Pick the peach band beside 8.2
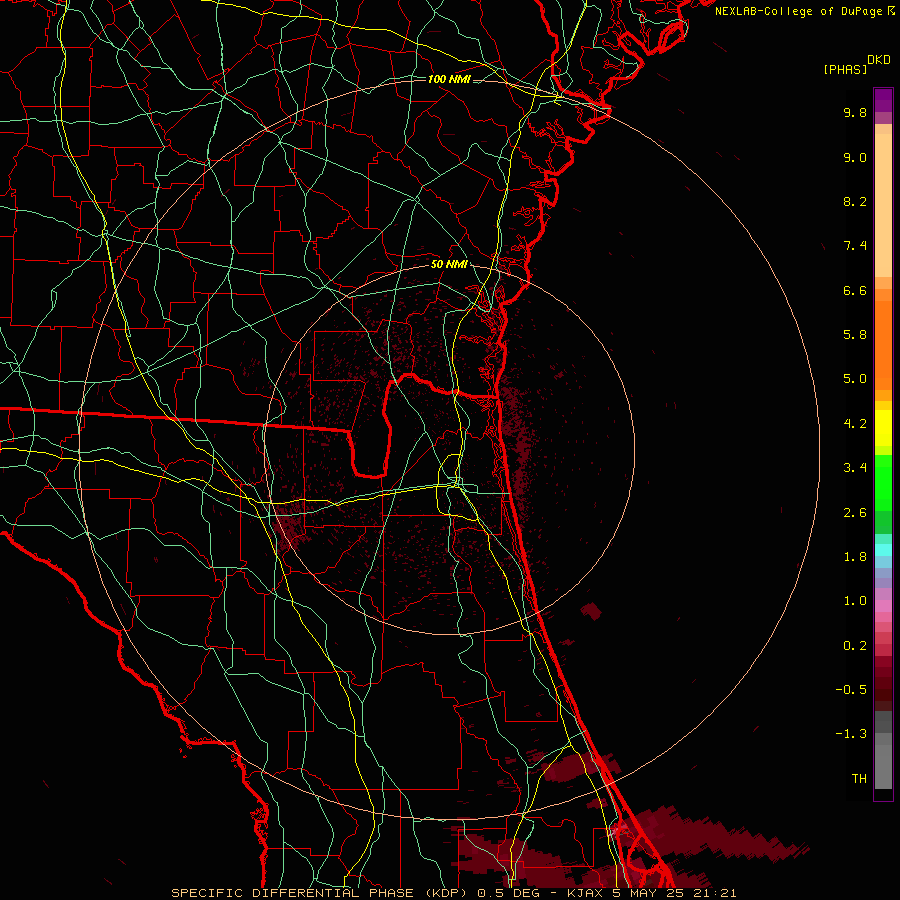This screenshot has width=900, height=900. [x=883, y=205]
